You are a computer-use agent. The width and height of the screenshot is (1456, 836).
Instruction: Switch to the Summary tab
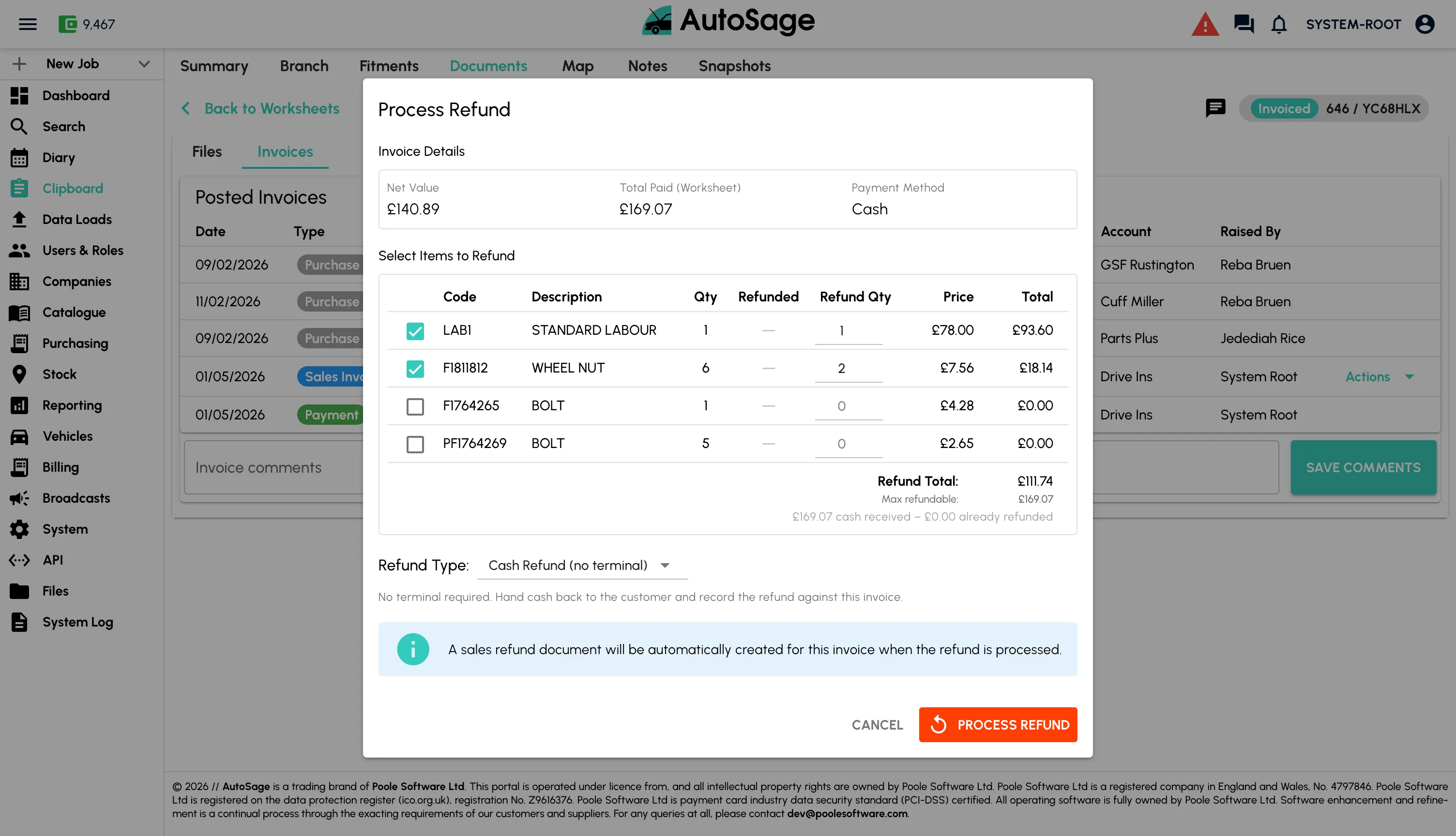click(214, 66)
